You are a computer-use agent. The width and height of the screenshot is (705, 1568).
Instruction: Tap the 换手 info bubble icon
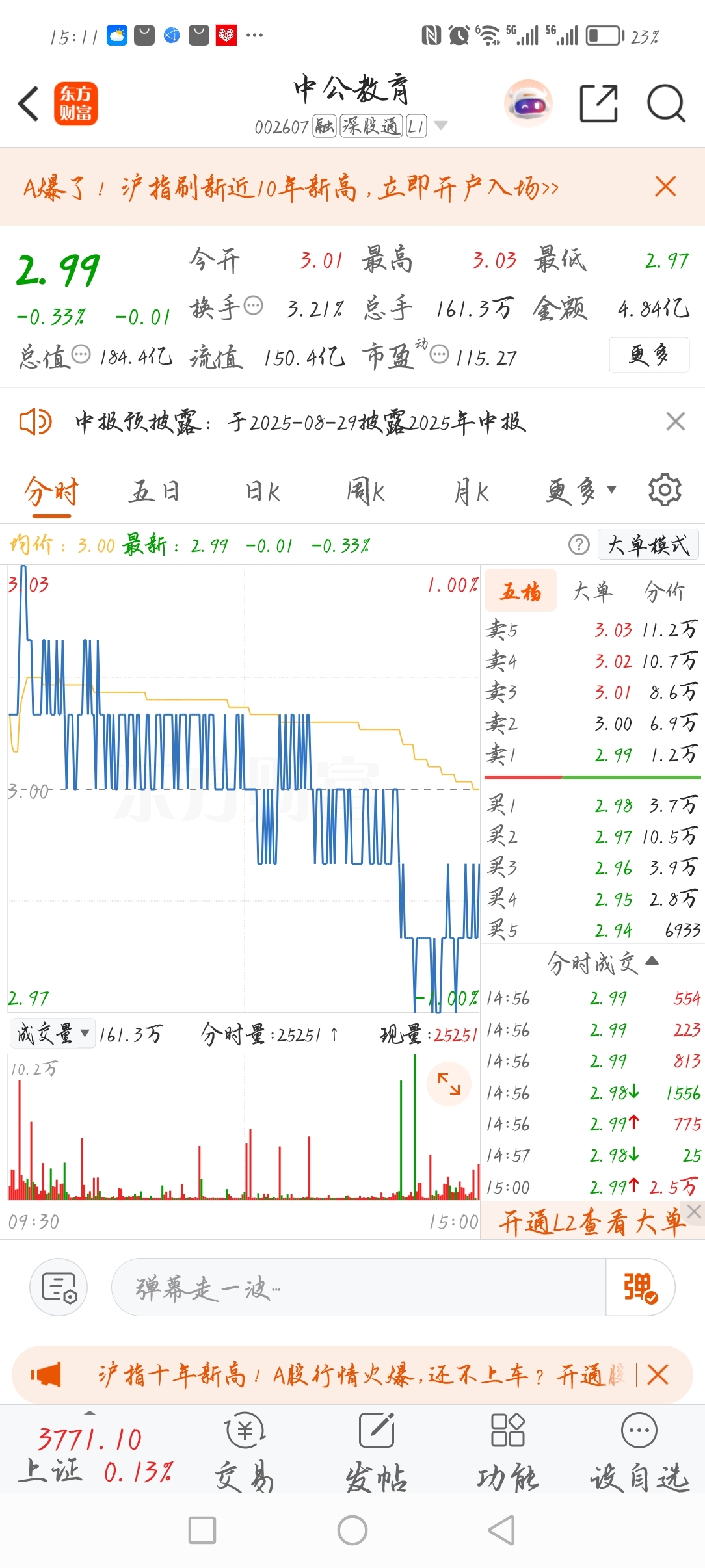[x=253, y=304]
